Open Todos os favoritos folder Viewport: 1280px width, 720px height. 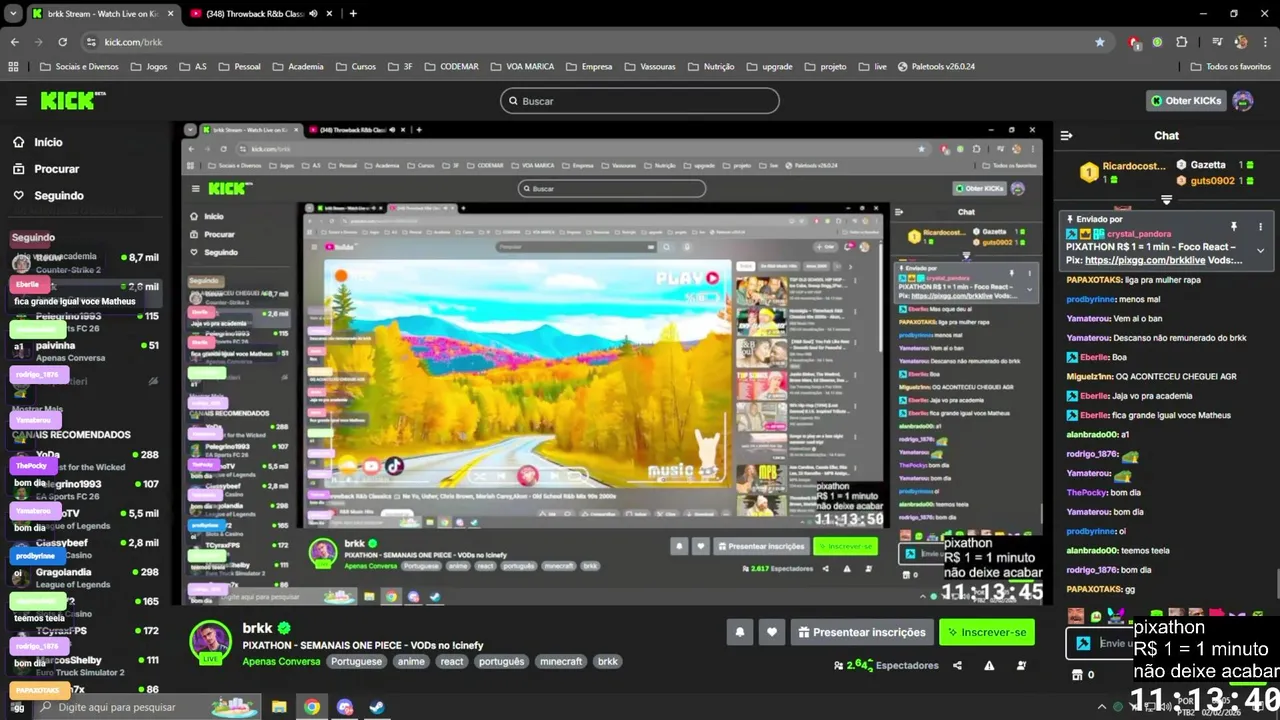(1230, 67)
